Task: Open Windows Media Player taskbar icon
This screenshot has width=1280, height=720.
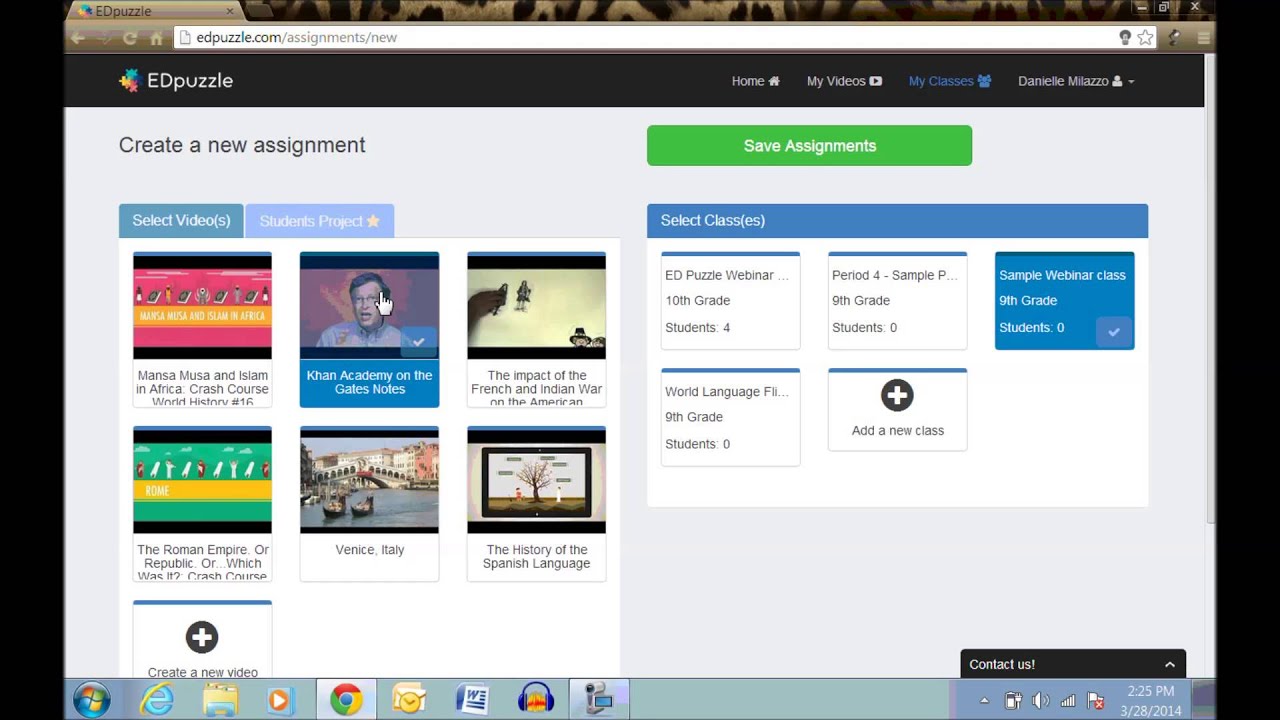Action: coord(282,699)
